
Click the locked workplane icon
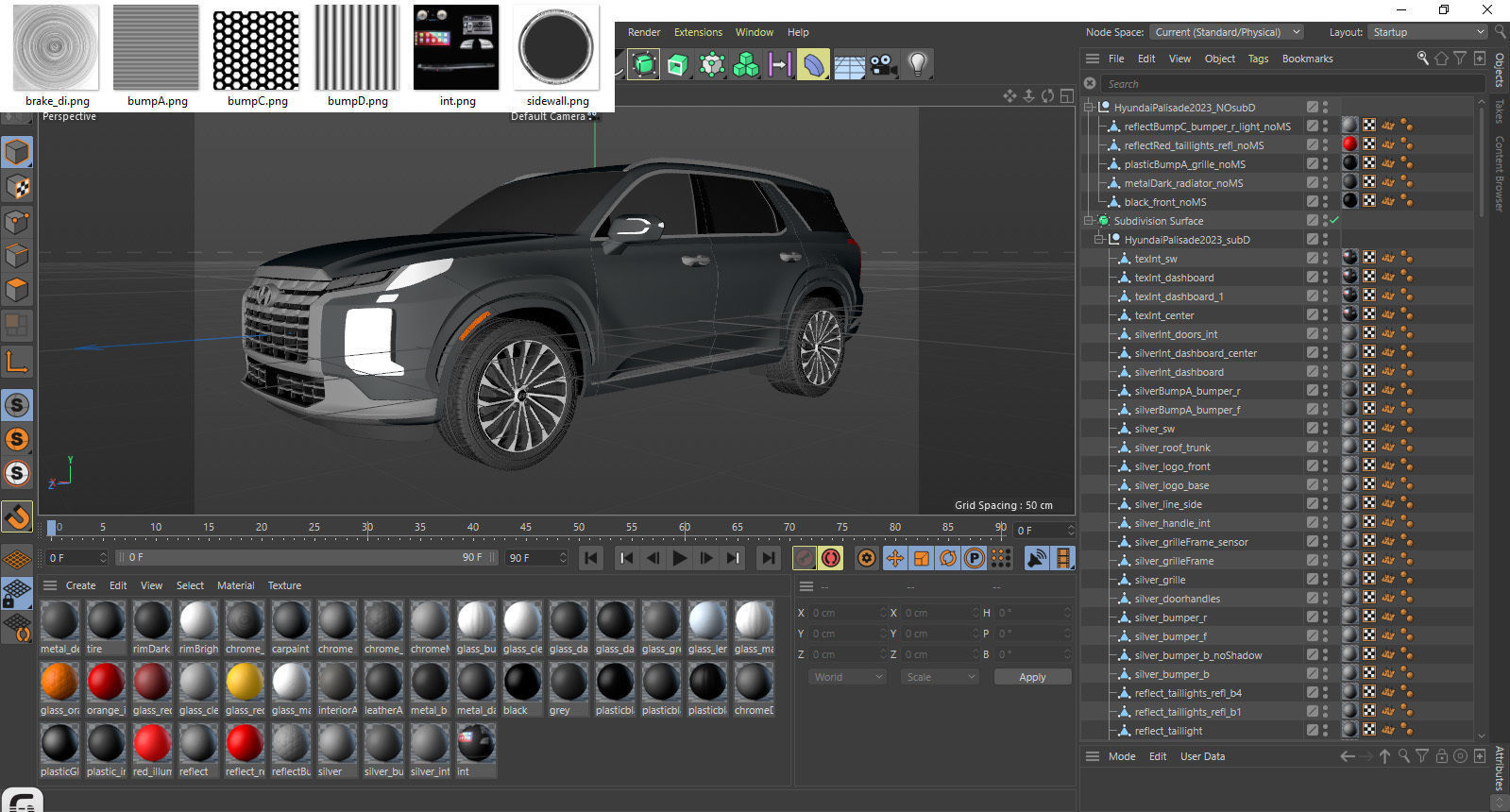pos(17,593)
